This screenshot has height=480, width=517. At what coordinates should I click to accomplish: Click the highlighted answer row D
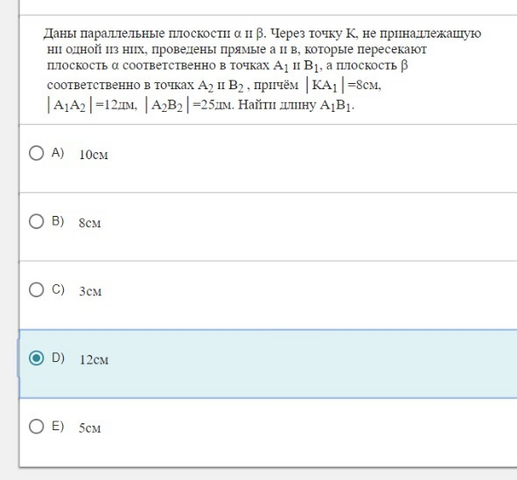268,364
